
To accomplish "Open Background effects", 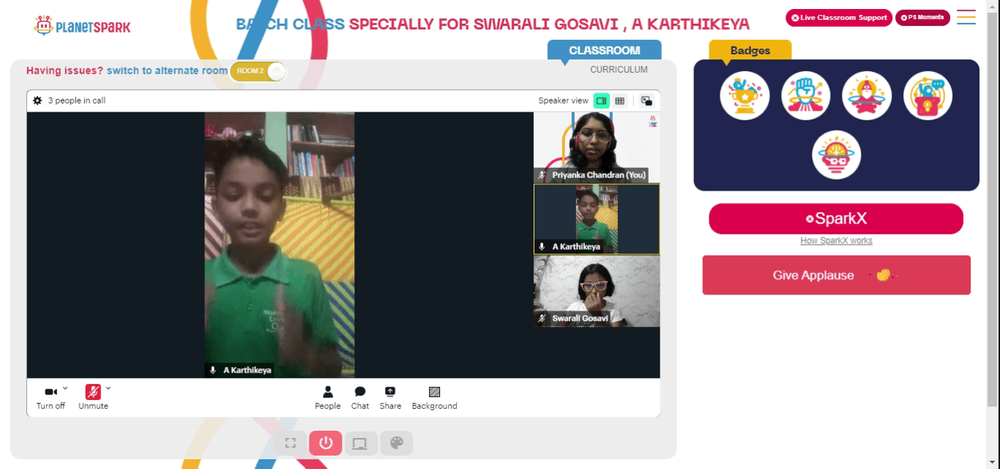I will 434,398.
